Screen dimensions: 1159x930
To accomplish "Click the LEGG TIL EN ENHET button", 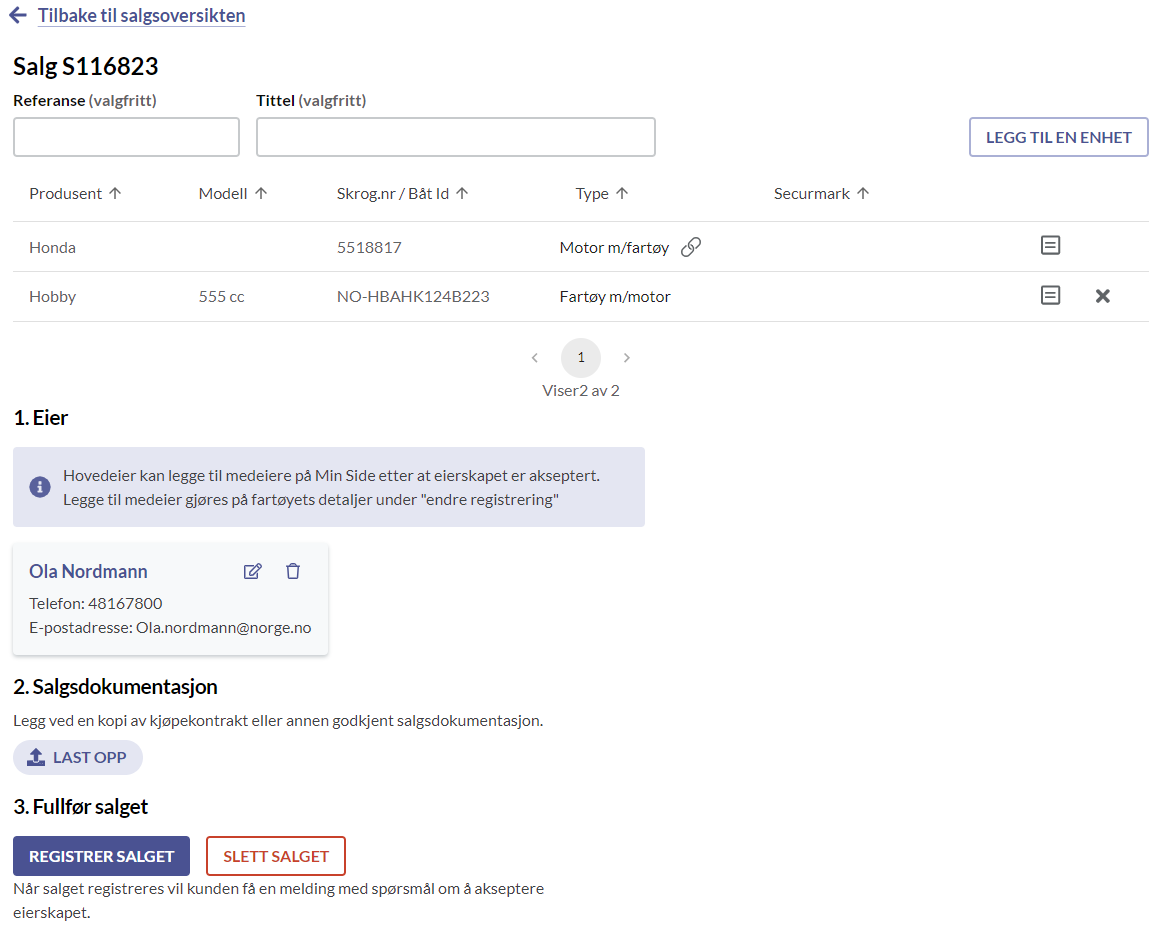I will coord(1058,137).
